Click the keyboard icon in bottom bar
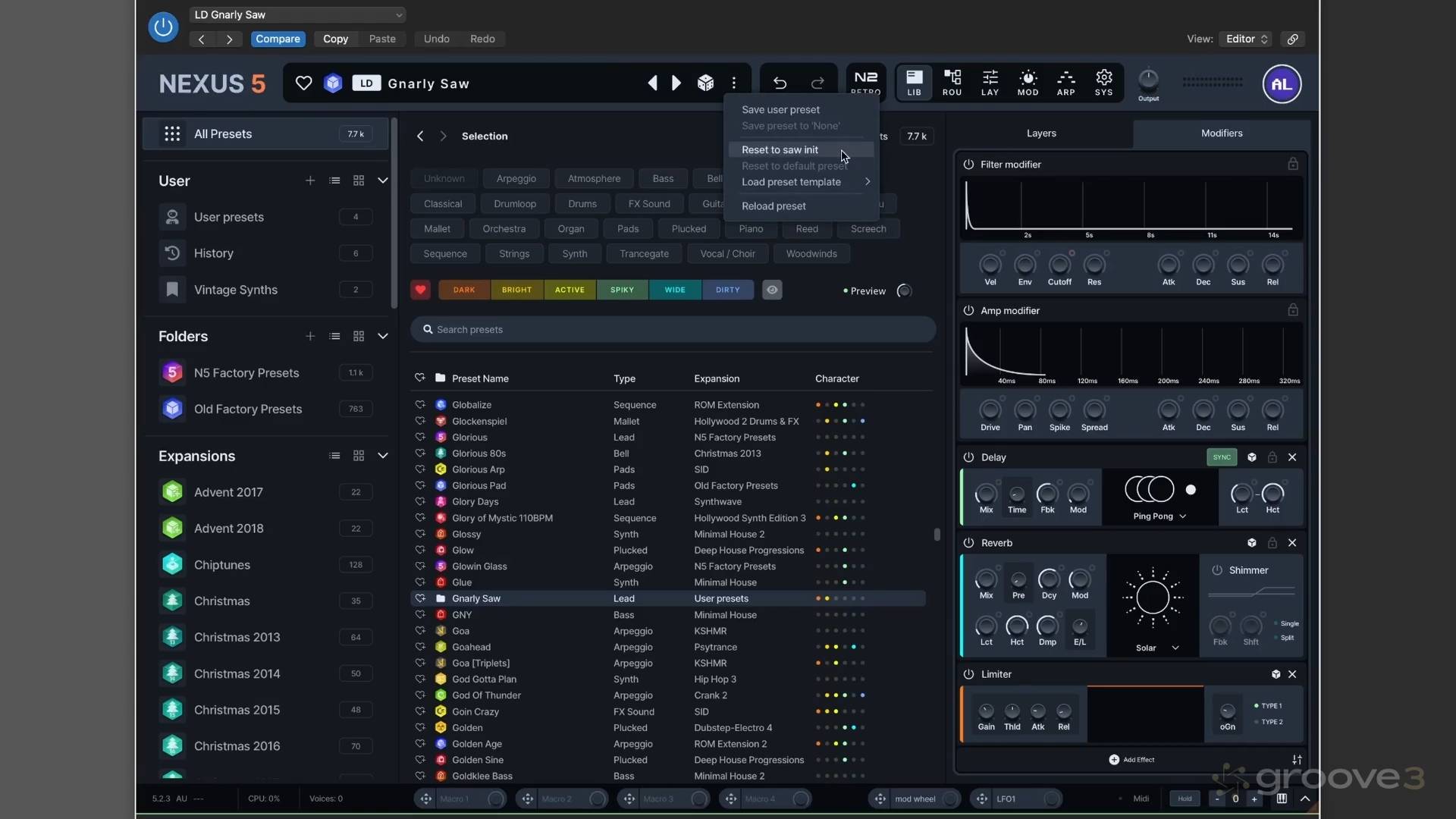 coord(1282,799)
